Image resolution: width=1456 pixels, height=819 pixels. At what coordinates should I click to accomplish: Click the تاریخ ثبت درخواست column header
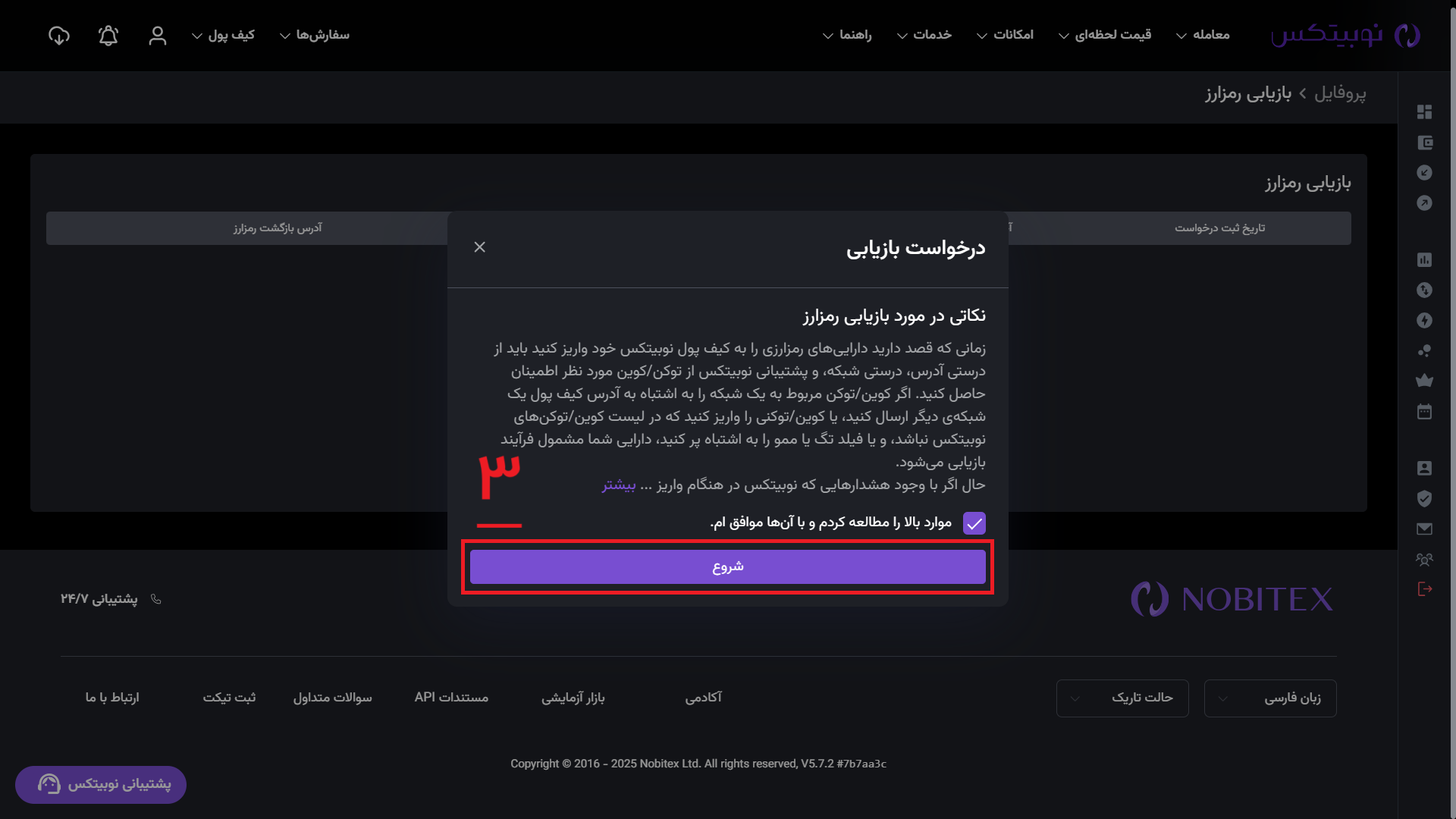[x=1220, y=228]
